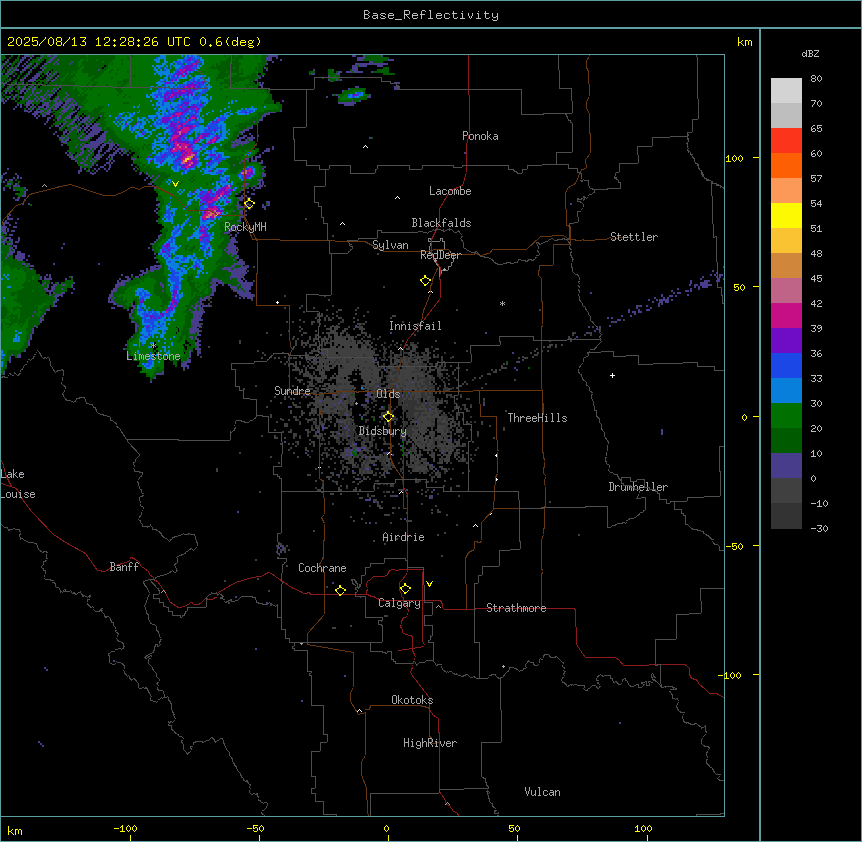This screenshot has height=842, width=862.
Task: Click the Stettler city label
Action: tap(634, 237)
